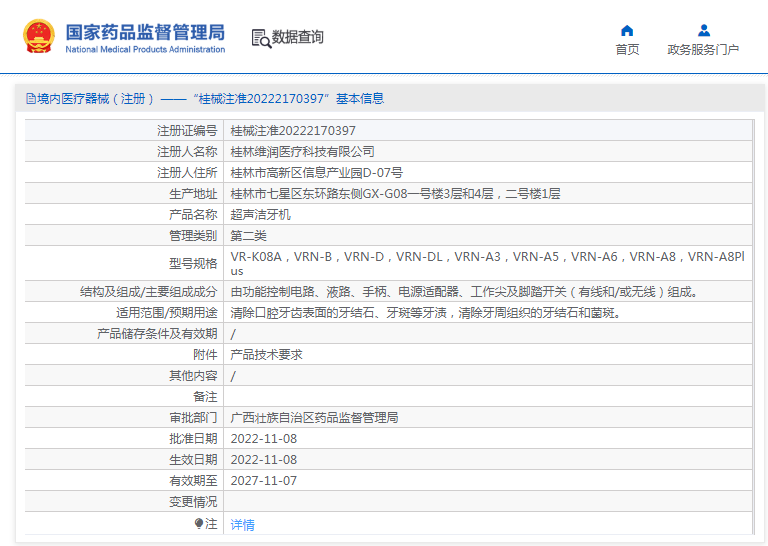Viewport: 768px width, 546px height.
Task: Click the 管理类别 label
Action: [x=193, y=236]
